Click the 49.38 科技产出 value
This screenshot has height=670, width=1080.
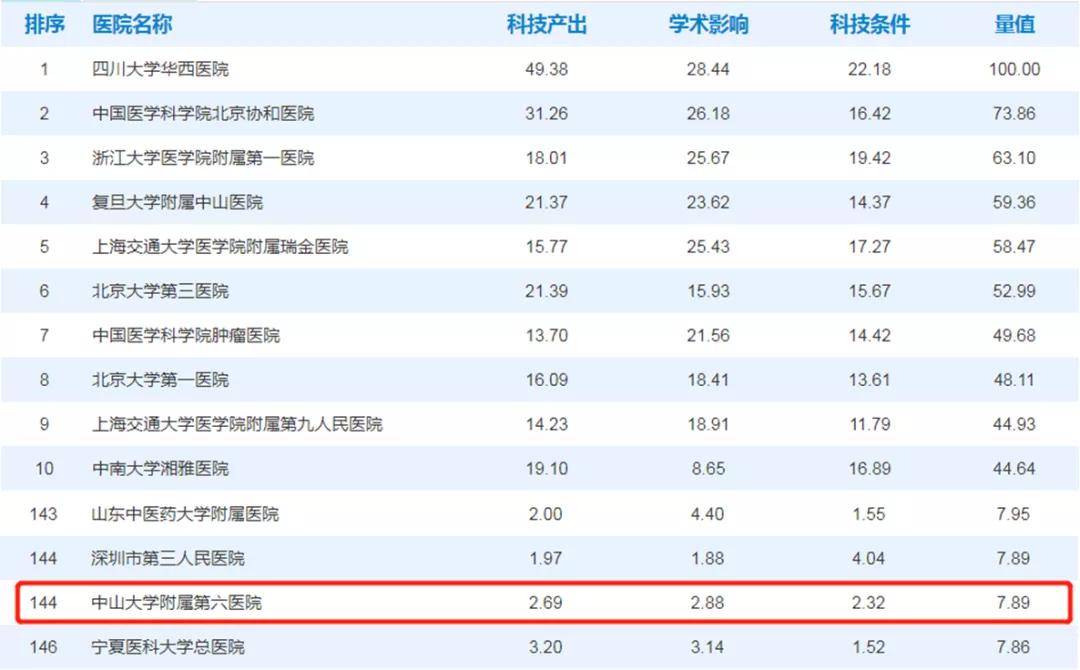pos(547,70)
